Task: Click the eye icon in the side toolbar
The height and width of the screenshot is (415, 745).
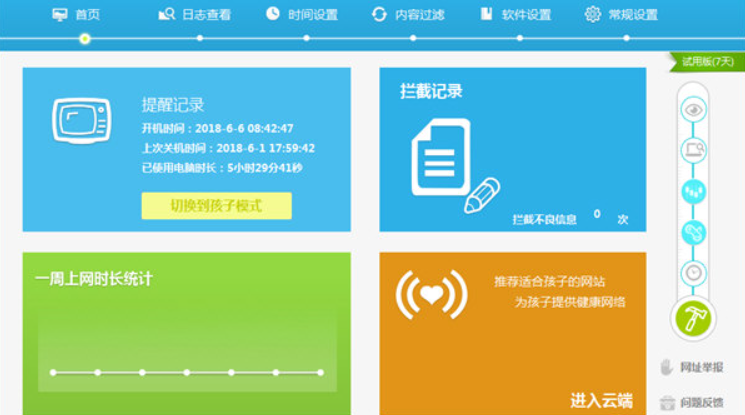Action: click(x=694, y=110)
